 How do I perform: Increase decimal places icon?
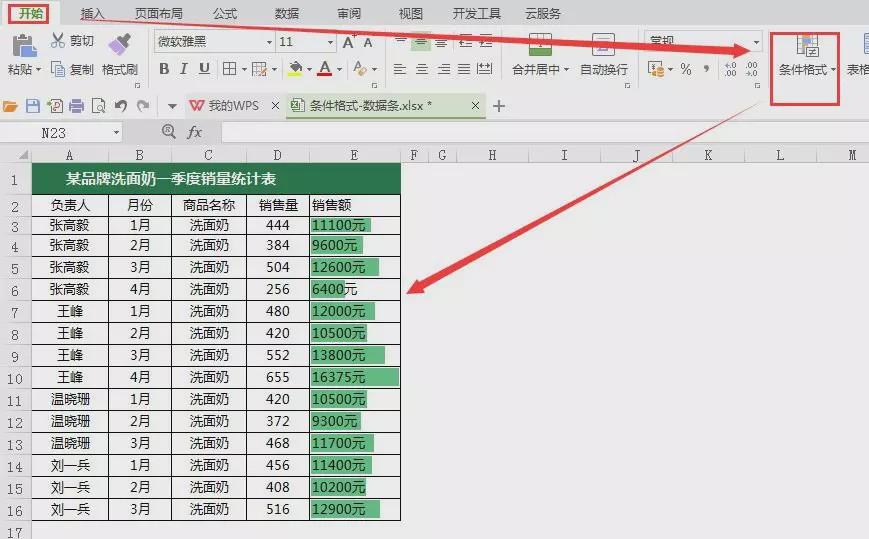tap(730, 69)
